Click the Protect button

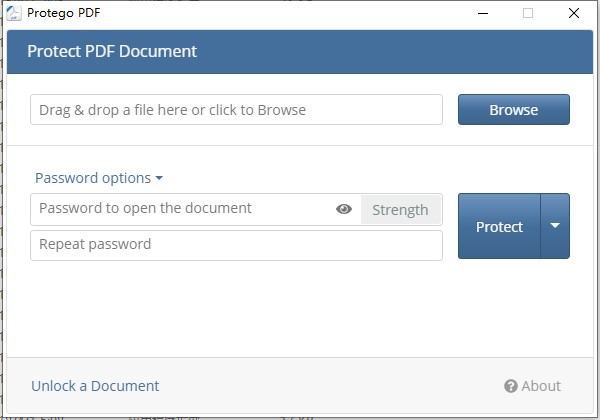(499, 226)
